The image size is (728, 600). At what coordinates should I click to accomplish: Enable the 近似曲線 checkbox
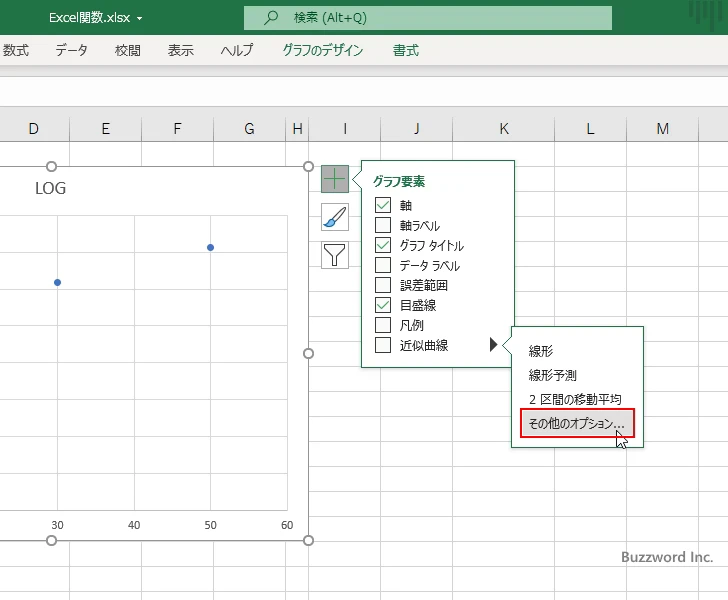[383, 345]
